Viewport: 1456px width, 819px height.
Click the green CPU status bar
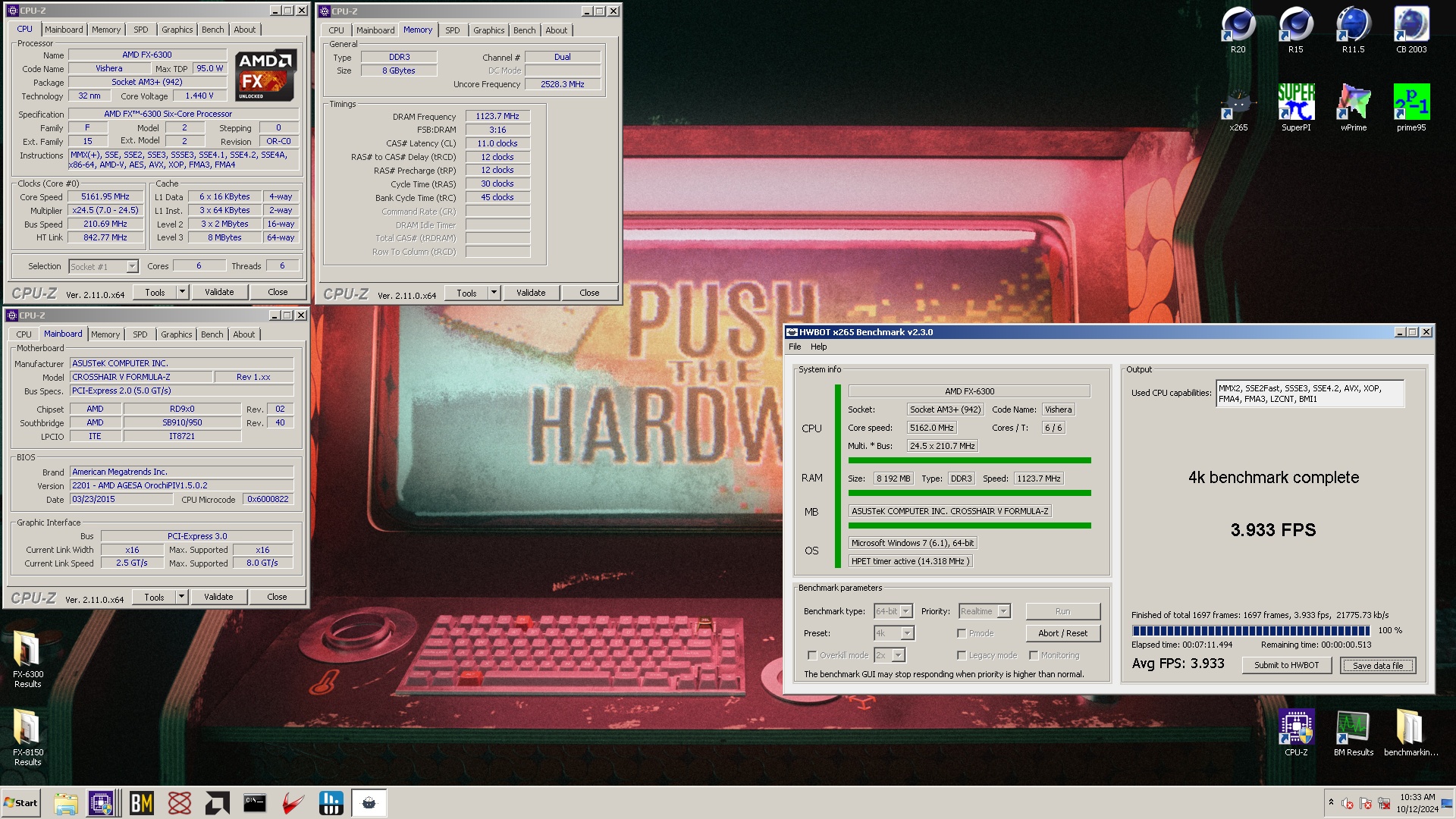[x=969, y=460]
